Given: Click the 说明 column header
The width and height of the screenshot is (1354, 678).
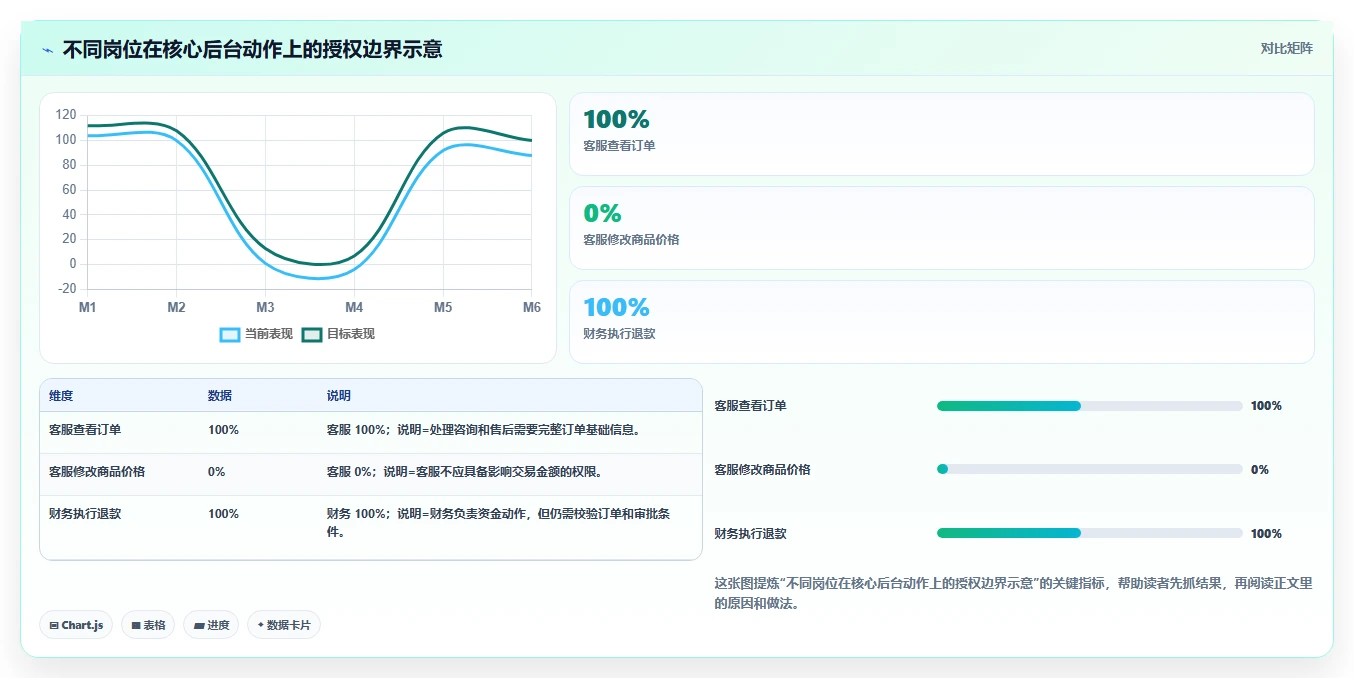Looking at the screenshot, I should pyautogui.click(x=339, y=396).
